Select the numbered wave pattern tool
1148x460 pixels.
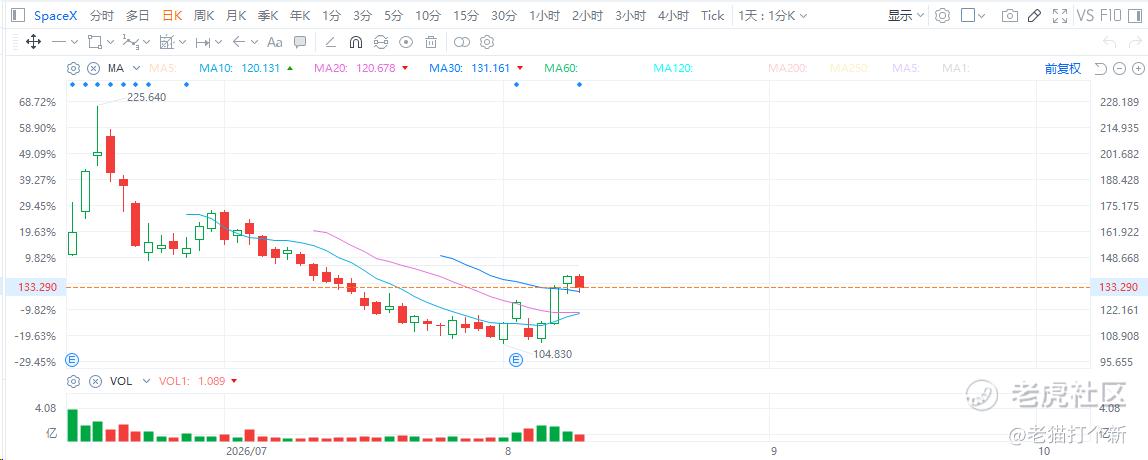coord(130,42)
